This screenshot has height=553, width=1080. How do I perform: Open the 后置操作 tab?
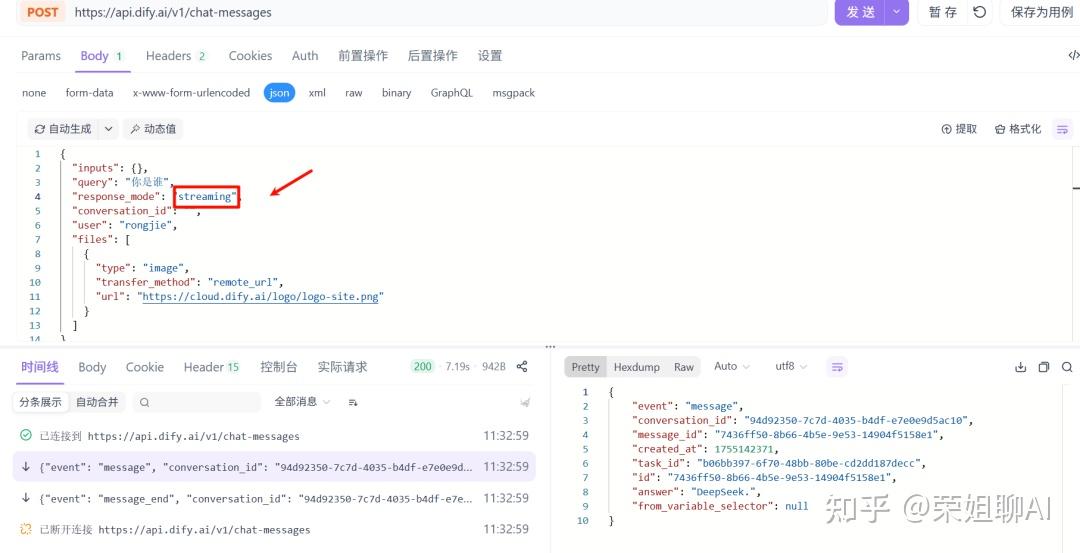pyautogui.click(x=433, y=56)
